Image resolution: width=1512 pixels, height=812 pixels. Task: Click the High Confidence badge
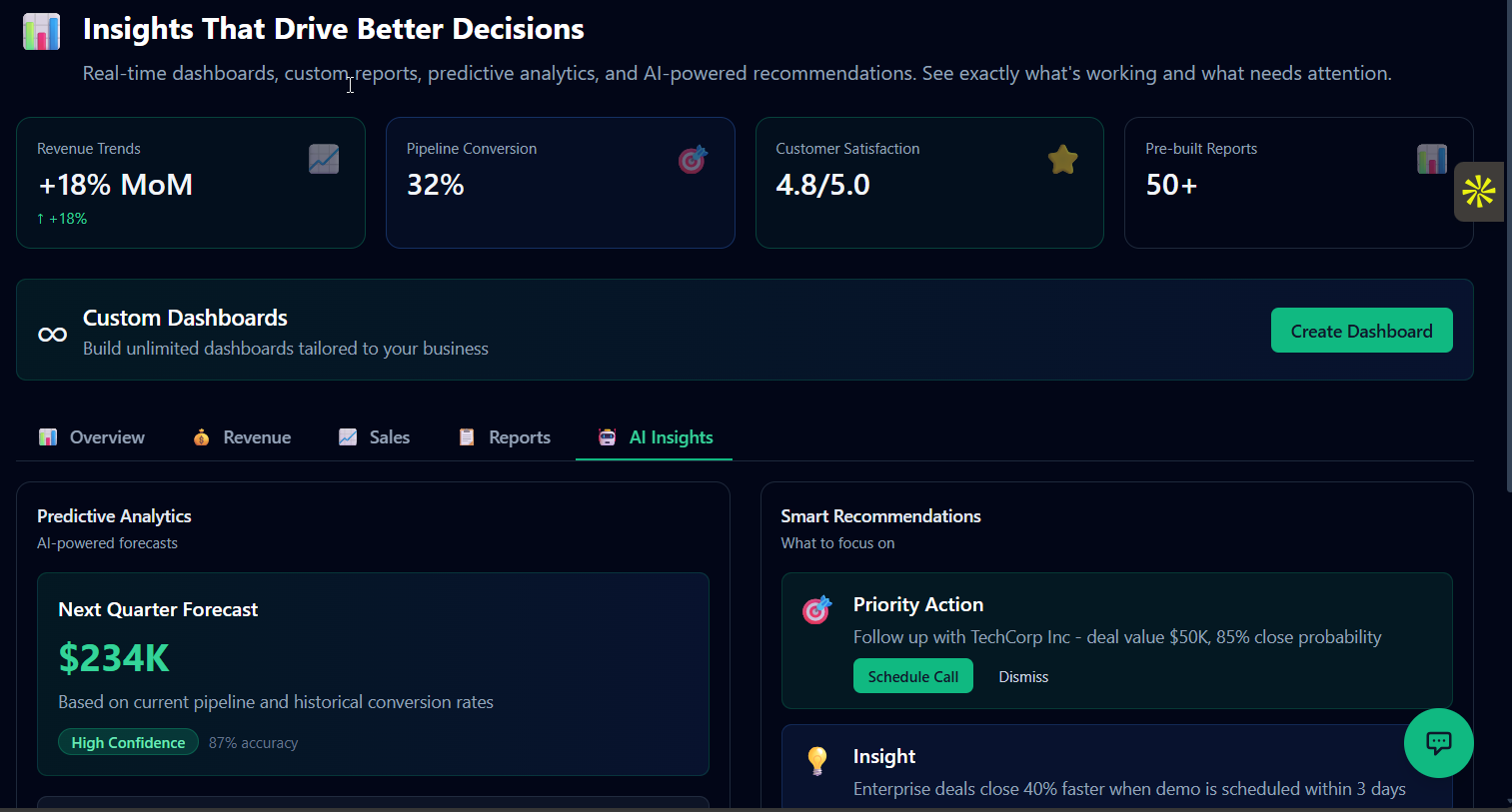point(128,742)
